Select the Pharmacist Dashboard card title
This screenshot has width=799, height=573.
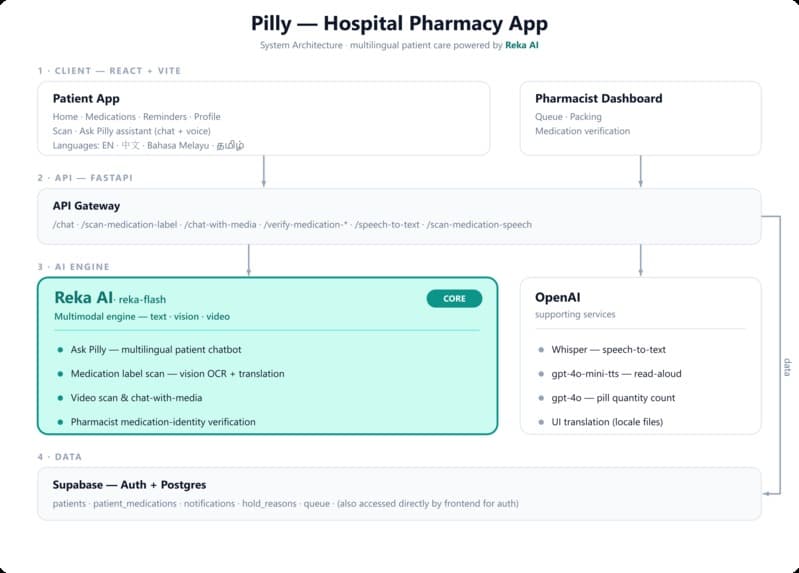[x=599, y=98]
